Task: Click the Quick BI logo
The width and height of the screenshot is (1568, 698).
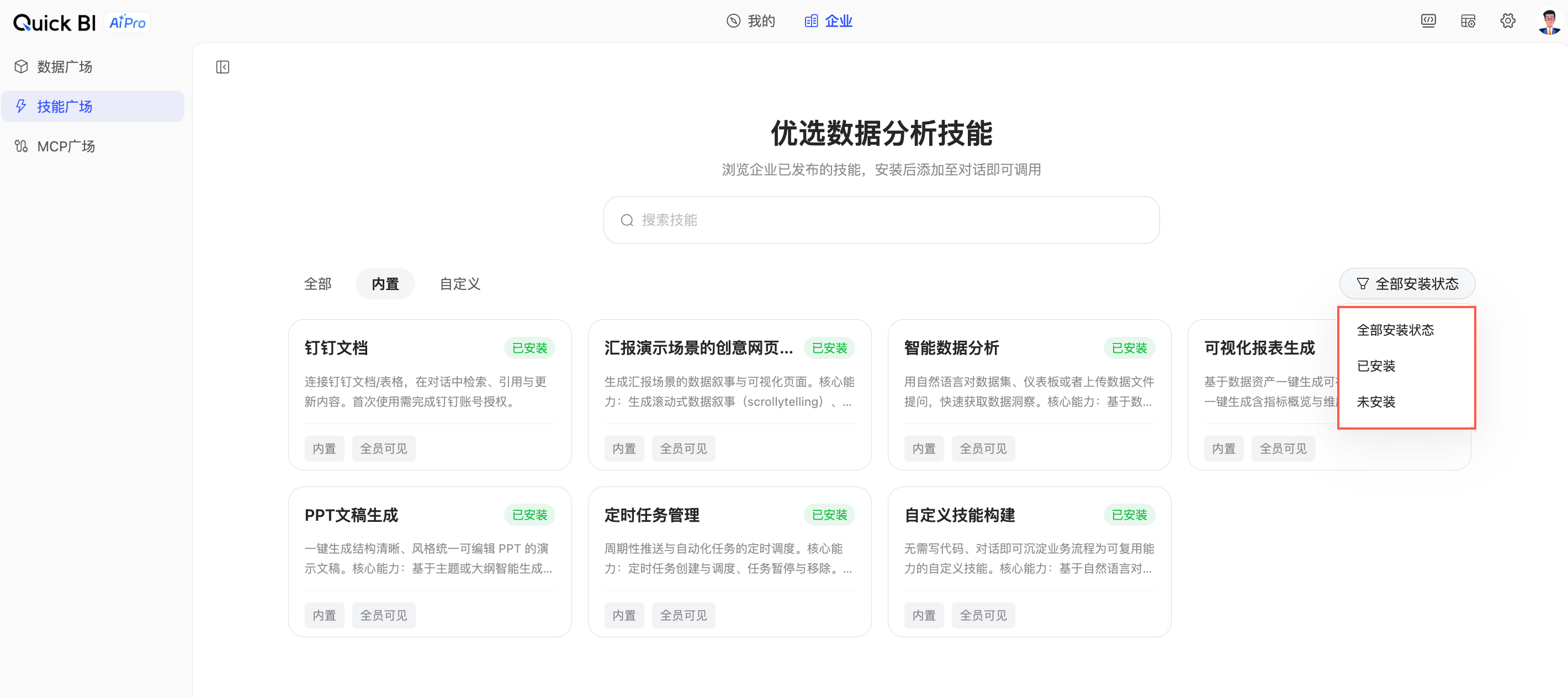Action: point(54,23)
